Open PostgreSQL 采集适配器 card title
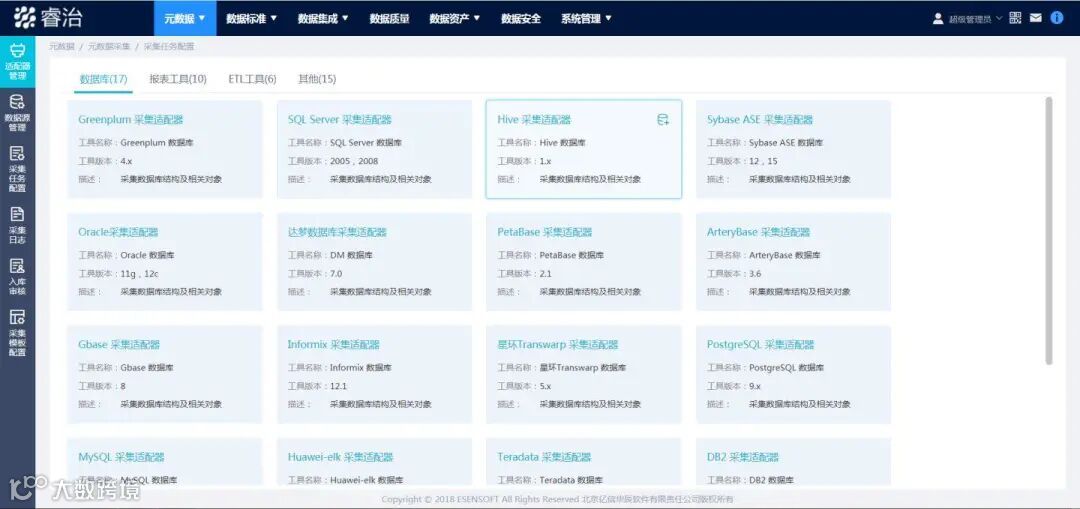 coord(760,344)
